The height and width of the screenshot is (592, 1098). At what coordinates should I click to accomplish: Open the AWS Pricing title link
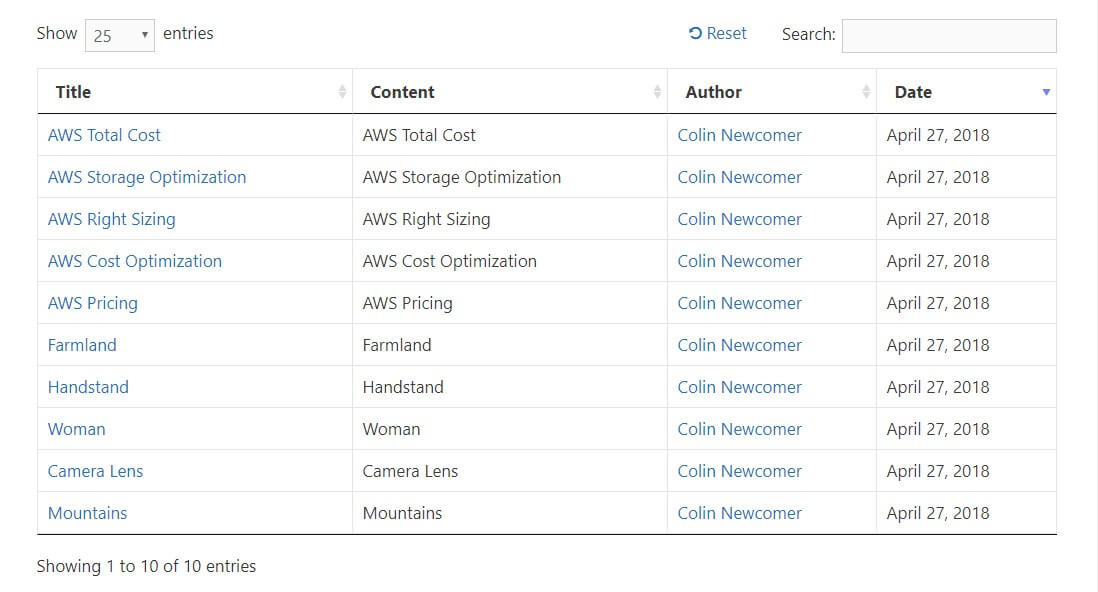pos(92,303)
